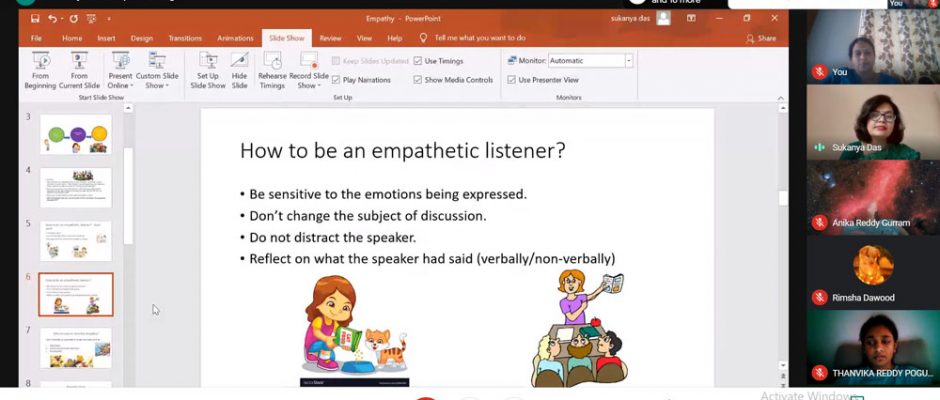
Task: Start Rehearse Timings
Action: point(272,70)
